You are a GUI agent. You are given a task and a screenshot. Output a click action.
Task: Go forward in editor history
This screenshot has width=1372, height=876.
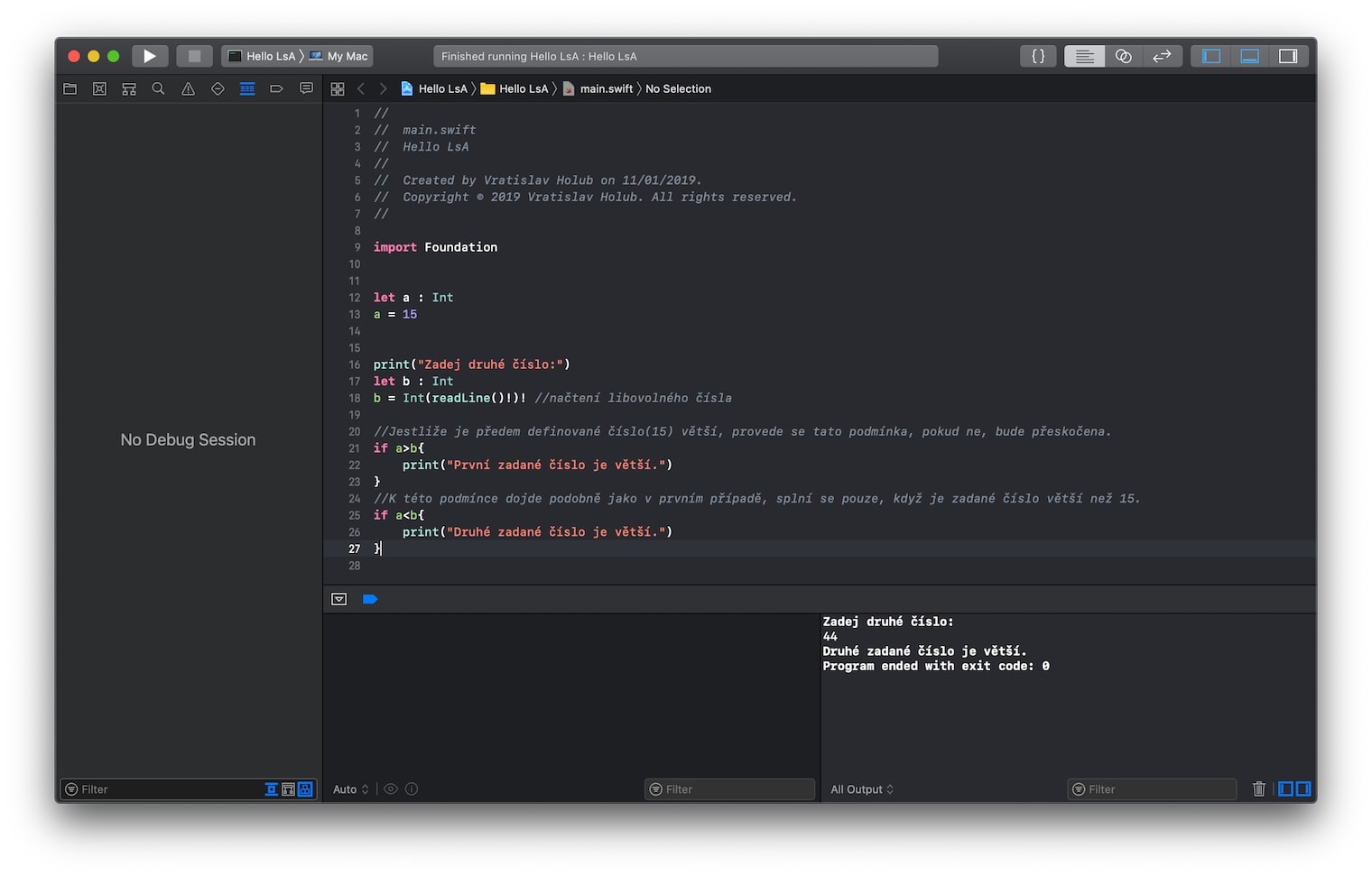pos(383,88)
